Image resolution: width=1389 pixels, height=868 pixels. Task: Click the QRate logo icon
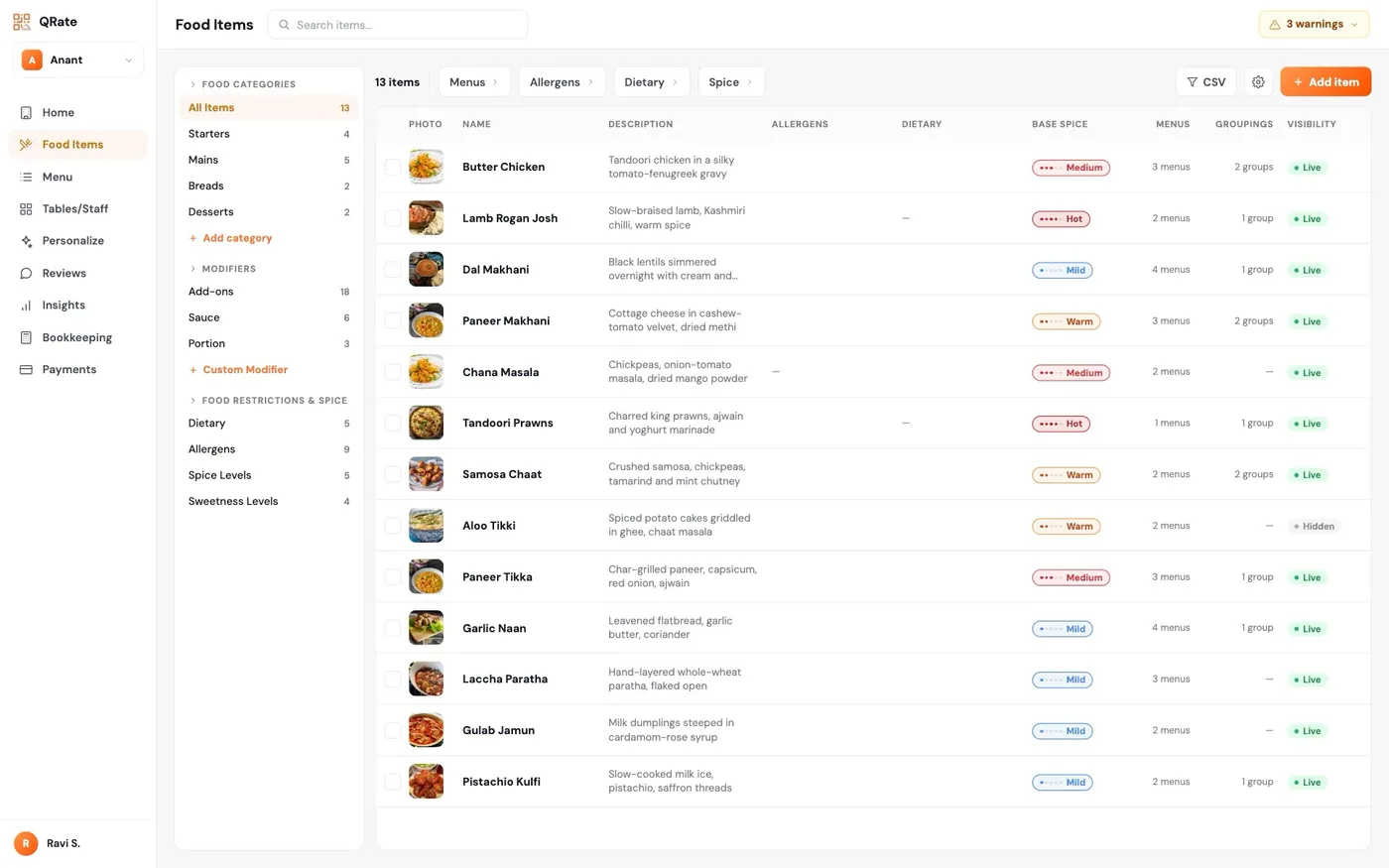pos(22,22)
